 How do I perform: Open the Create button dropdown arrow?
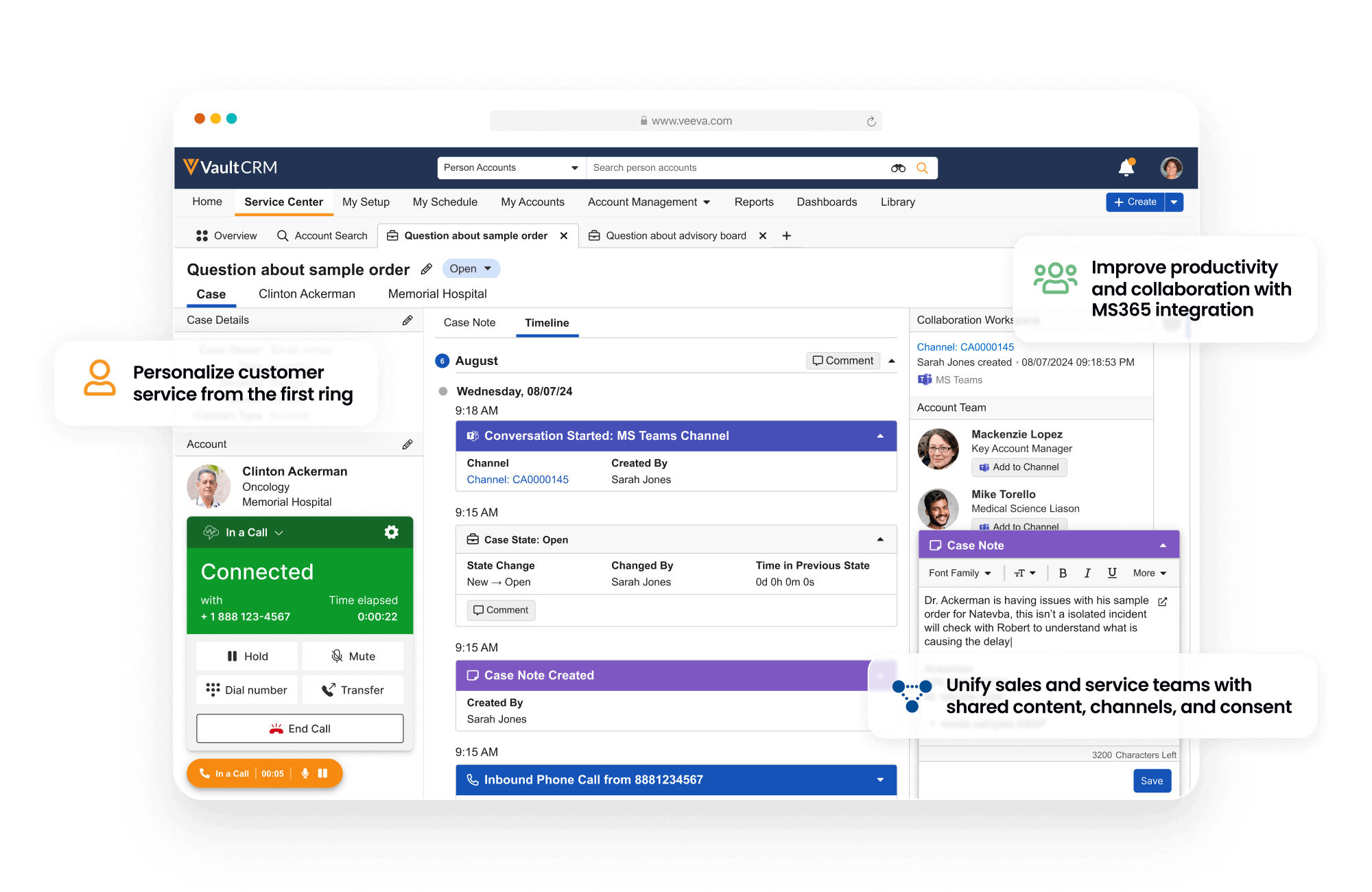point(1174,202)
